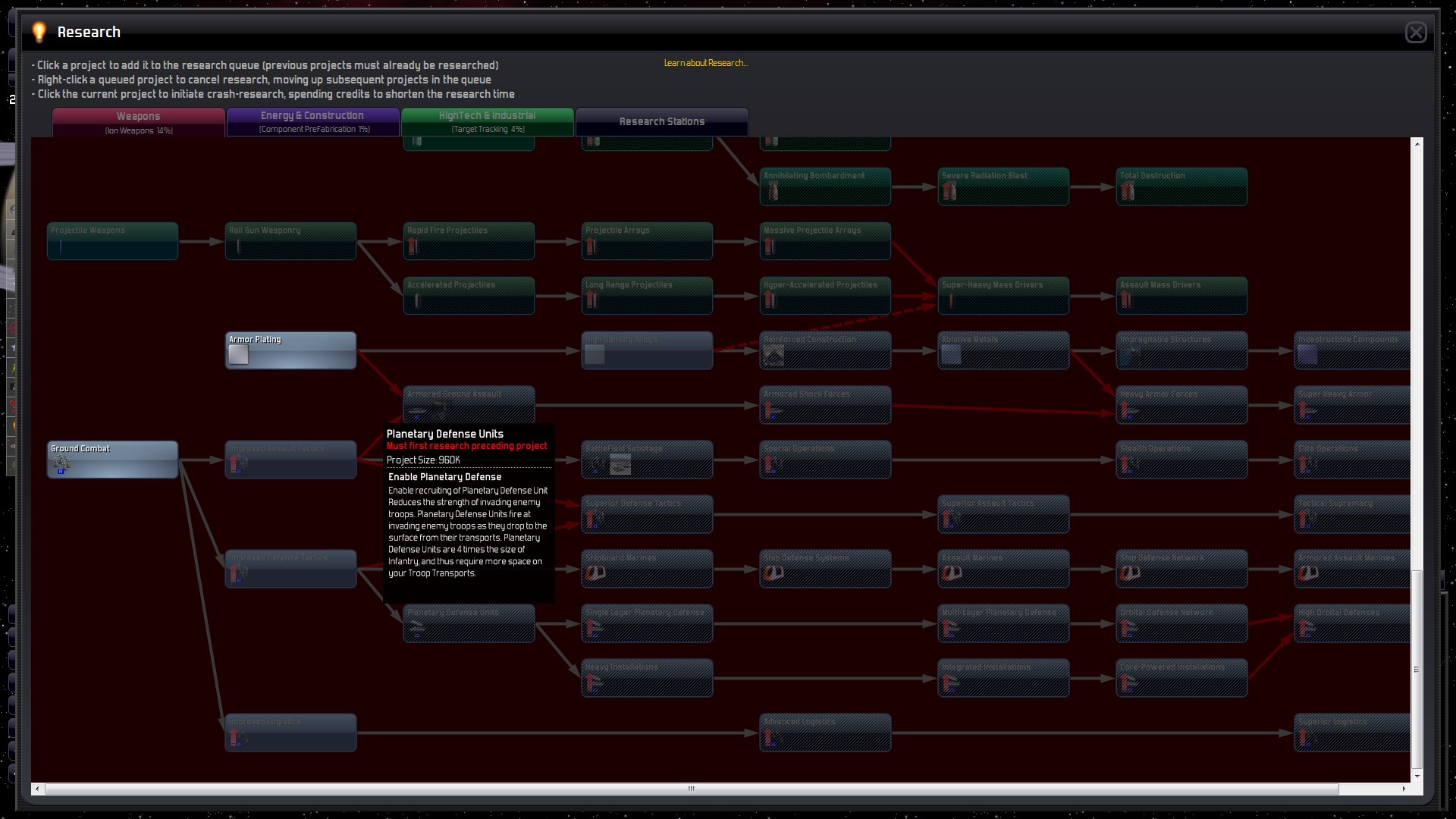The image size is (1456, 819).
Task: Queue the Projectile Weapons project
Action: pyautogui.click(x=112, y=241)
